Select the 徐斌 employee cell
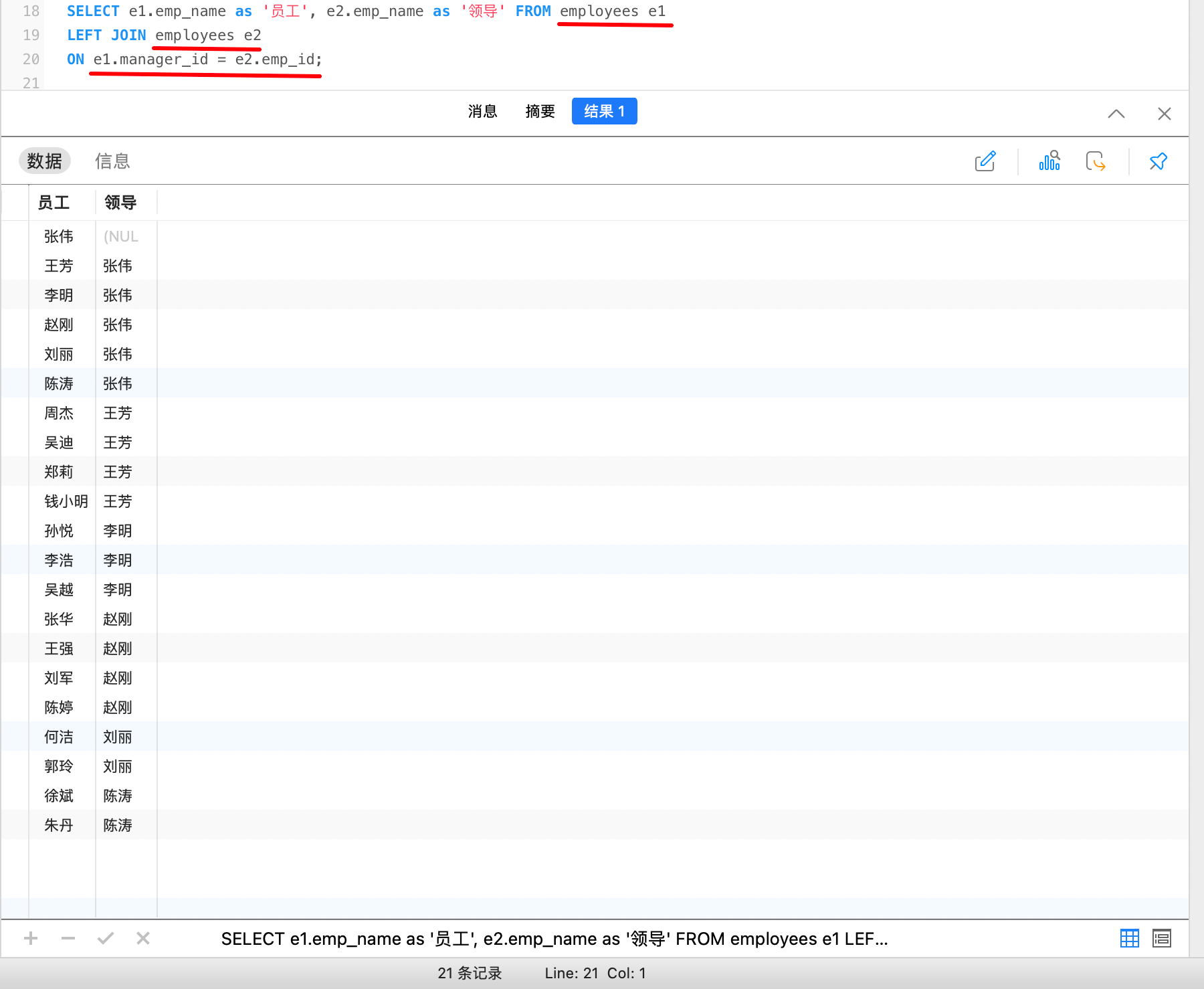This screenshot has width=1204, height=989. pos(62,796)
